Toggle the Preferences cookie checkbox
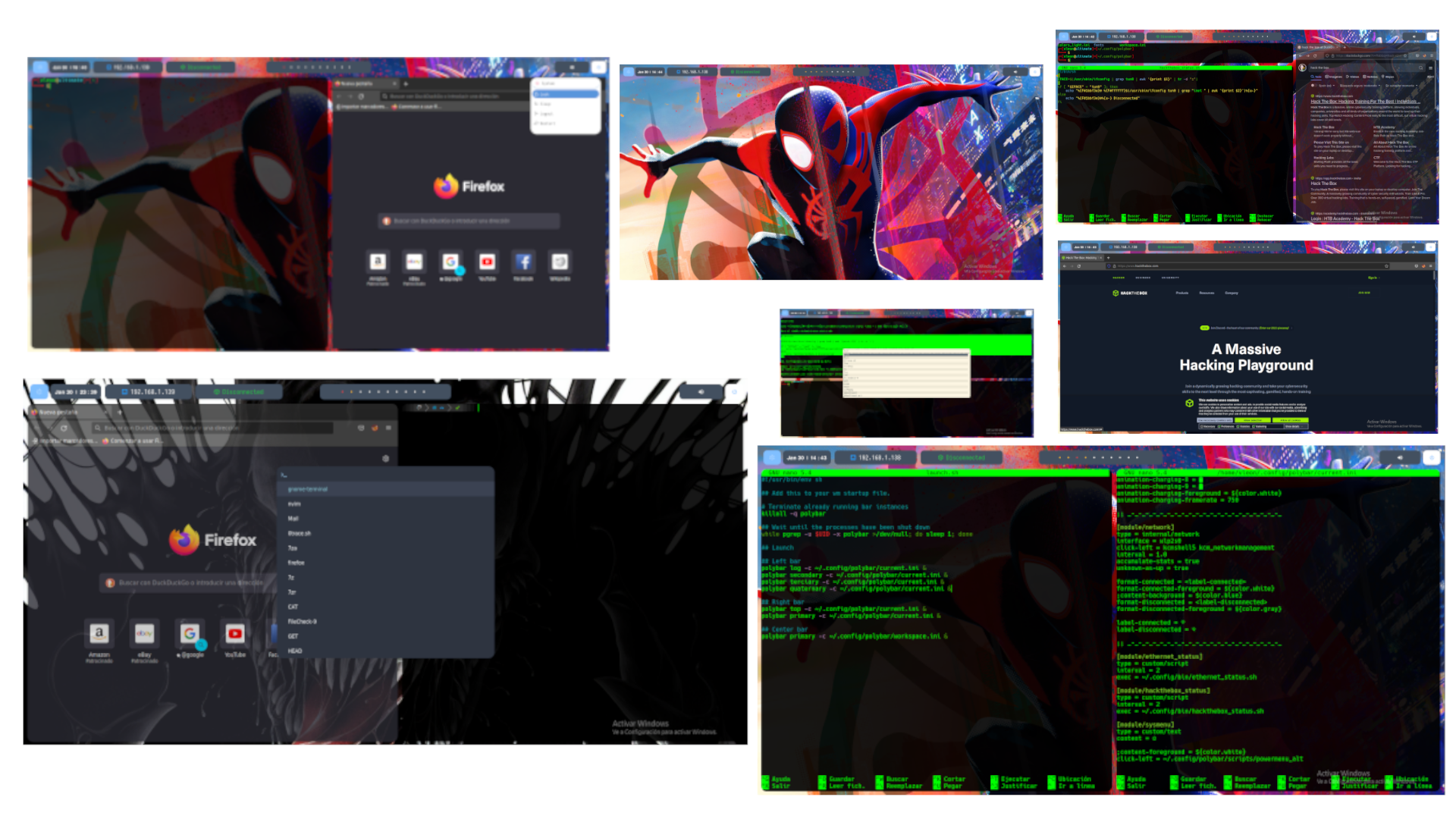Viewport: 1456px width, 819px height. coord(1219,426)
